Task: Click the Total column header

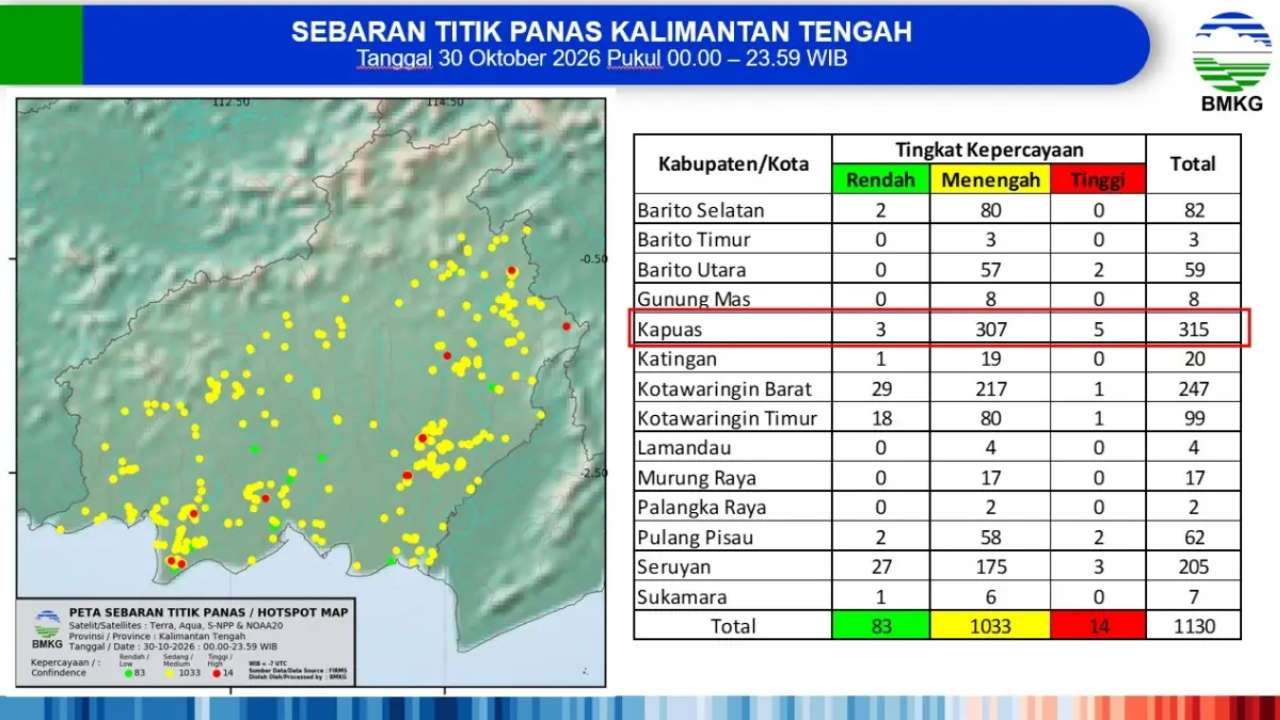Action: pyautogui.click(x=1193, y=164)
